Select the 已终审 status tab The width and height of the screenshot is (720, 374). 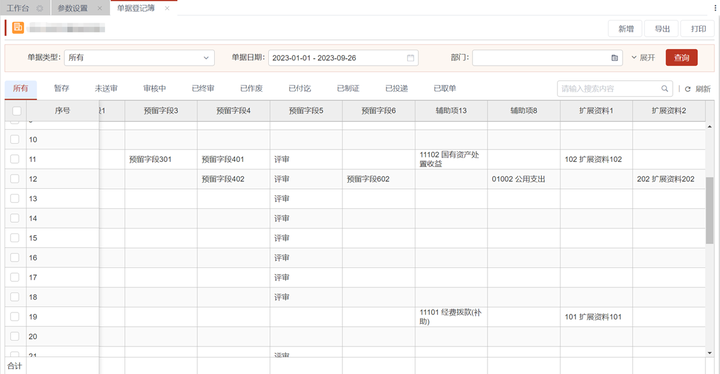pos(203,89)
